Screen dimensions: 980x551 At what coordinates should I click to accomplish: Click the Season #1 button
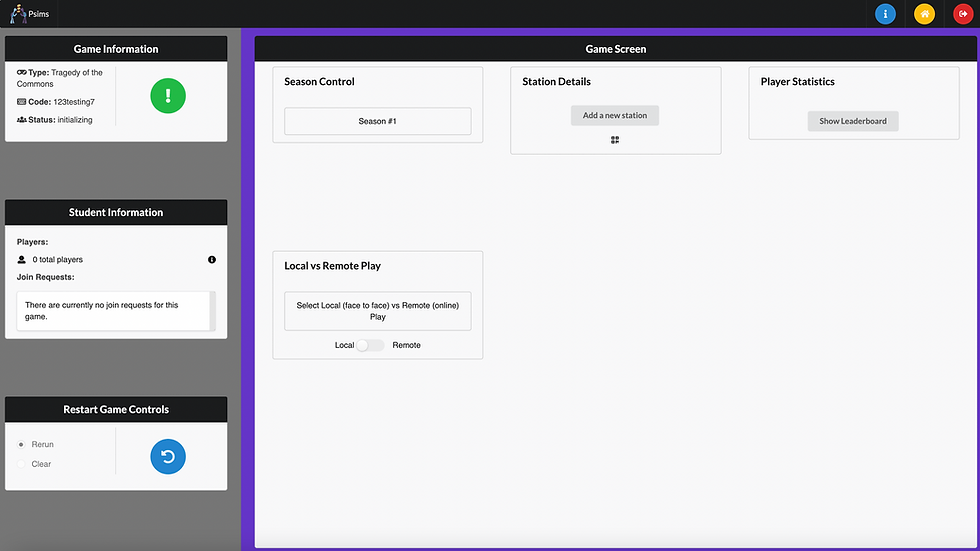pos(378,121)
